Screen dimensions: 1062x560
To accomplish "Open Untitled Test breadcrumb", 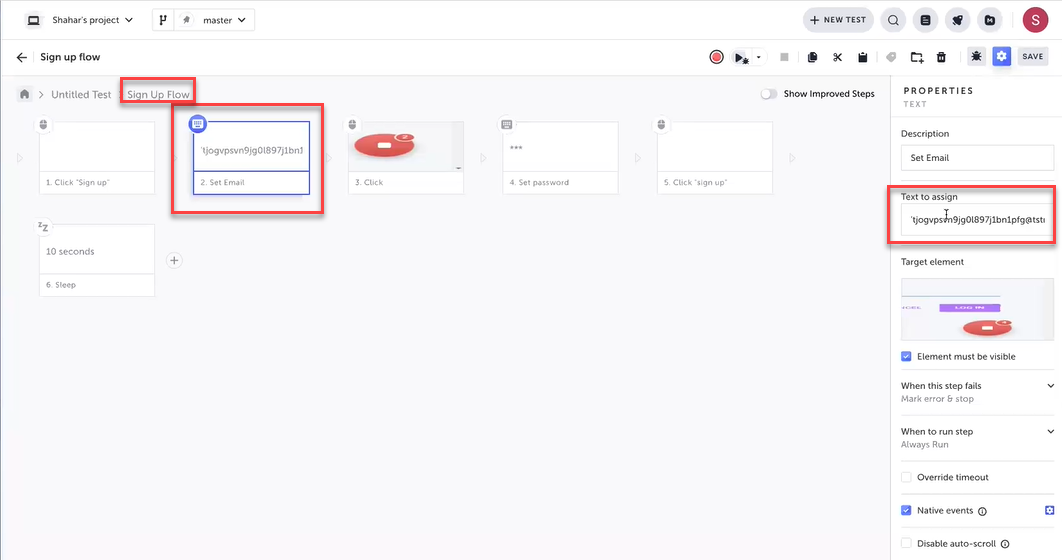I will (81, 95).
